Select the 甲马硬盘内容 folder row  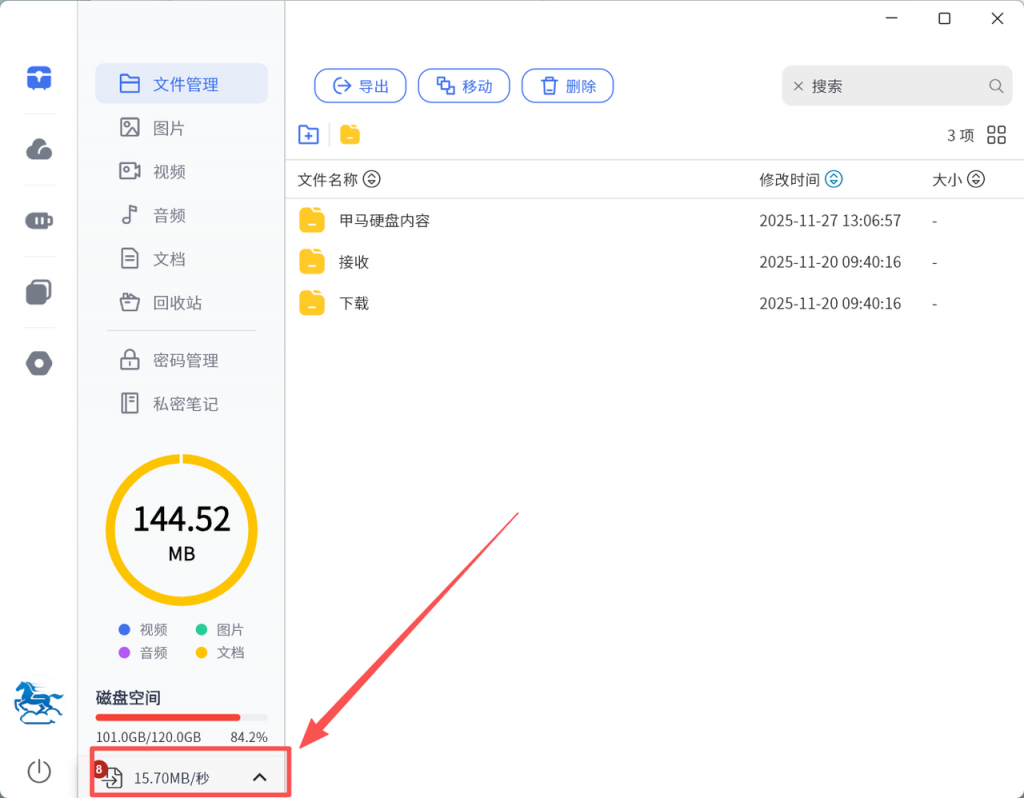pos(384,221)
